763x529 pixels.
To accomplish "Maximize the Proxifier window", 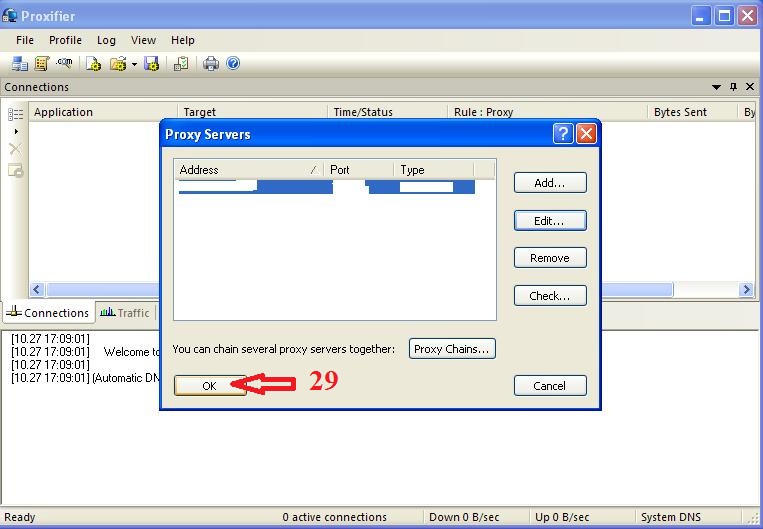I will coord(724,16).
